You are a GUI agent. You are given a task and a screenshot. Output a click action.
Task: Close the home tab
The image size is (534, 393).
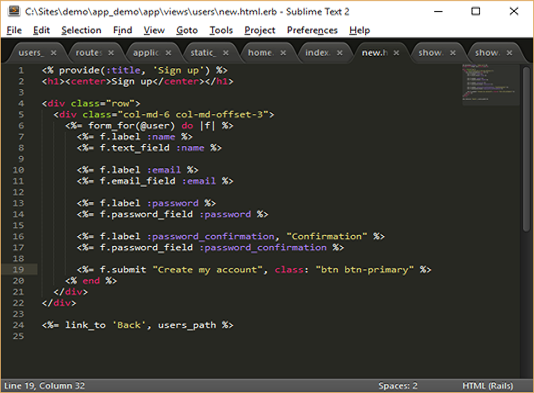point(283,53)
